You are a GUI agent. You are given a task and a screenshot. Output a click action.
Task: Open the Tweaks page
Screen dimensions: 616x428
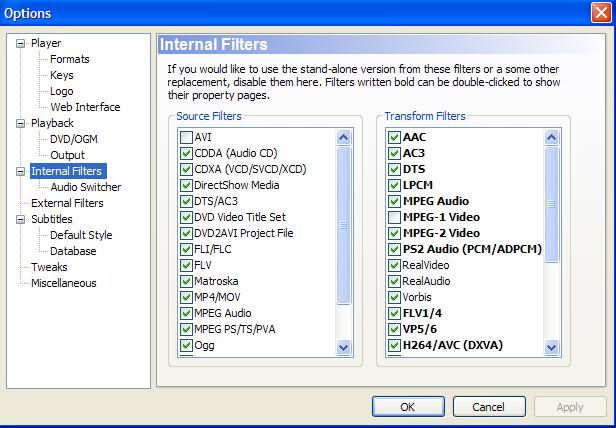49,267
